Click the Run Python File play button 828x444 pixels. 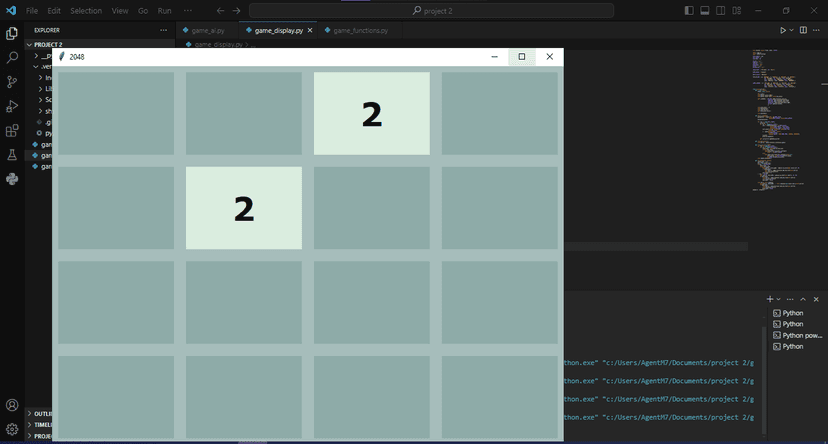[x=783, y=30]
